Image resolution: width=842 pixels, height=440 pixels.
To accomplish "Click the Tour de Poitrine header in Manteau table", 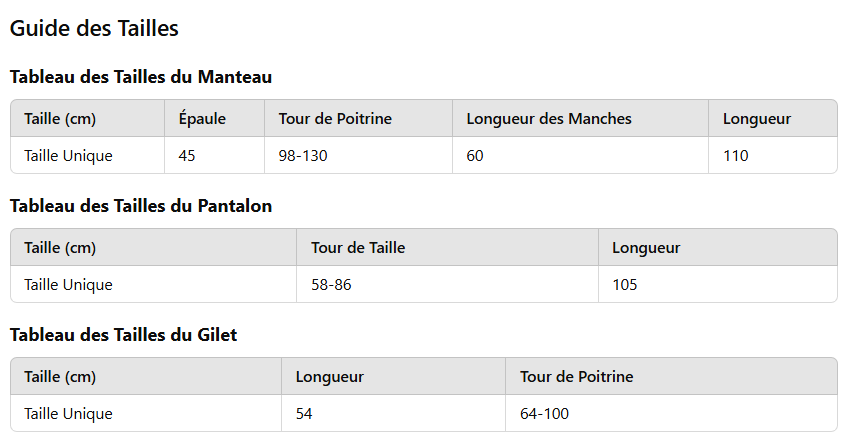I will [x=358, y=118].
